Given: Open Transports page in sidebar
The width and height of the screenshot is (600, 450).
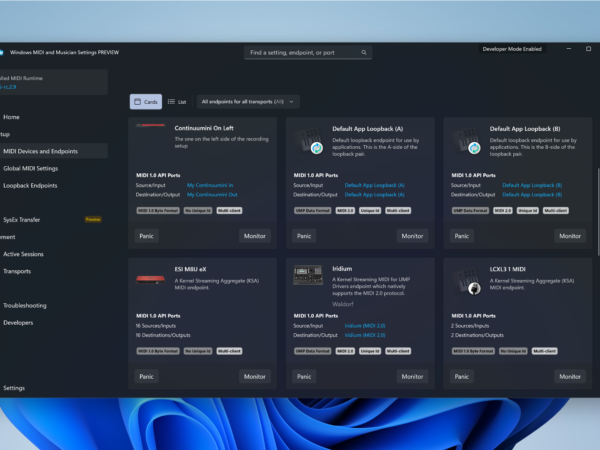Looking at the screenshot, I should (17, 271).
